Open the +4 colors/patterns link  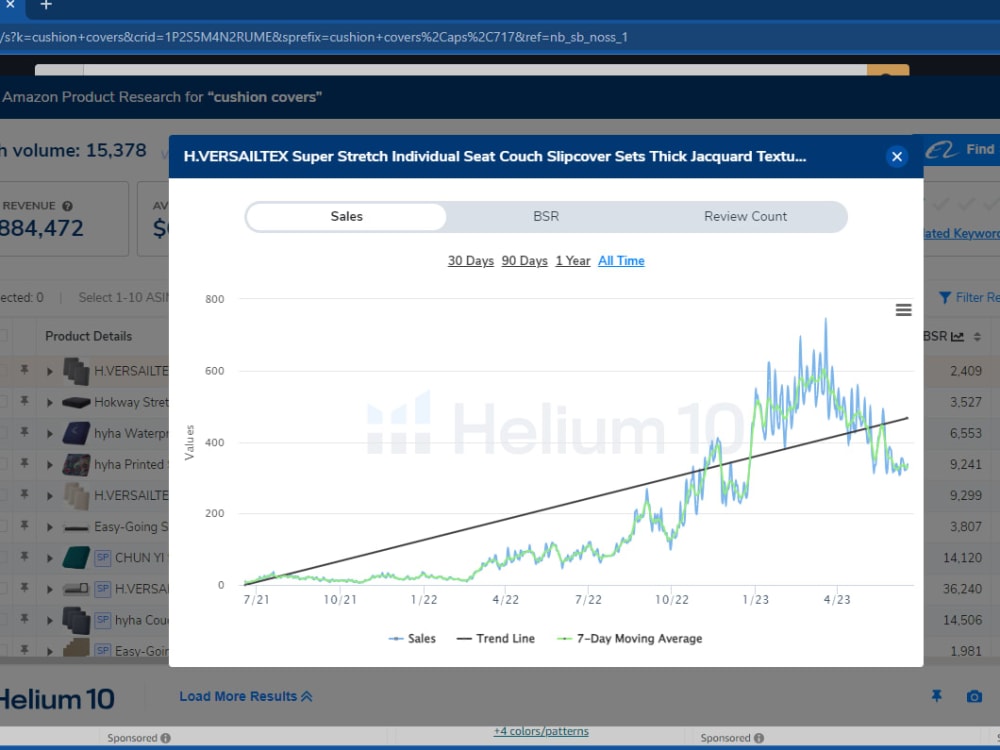[541, 732]
